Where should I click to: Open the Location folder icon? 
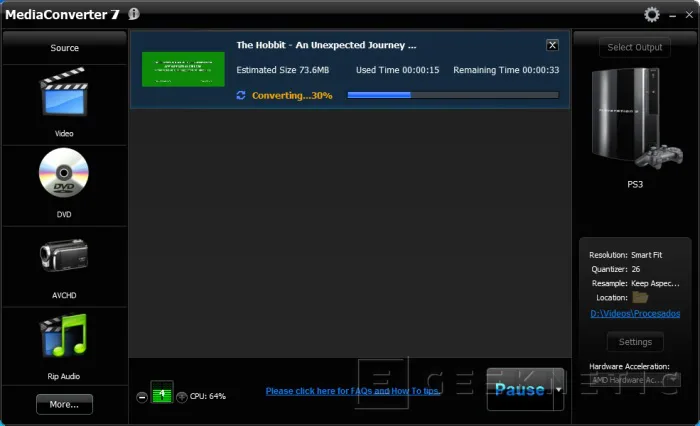[x=640, y=297]
